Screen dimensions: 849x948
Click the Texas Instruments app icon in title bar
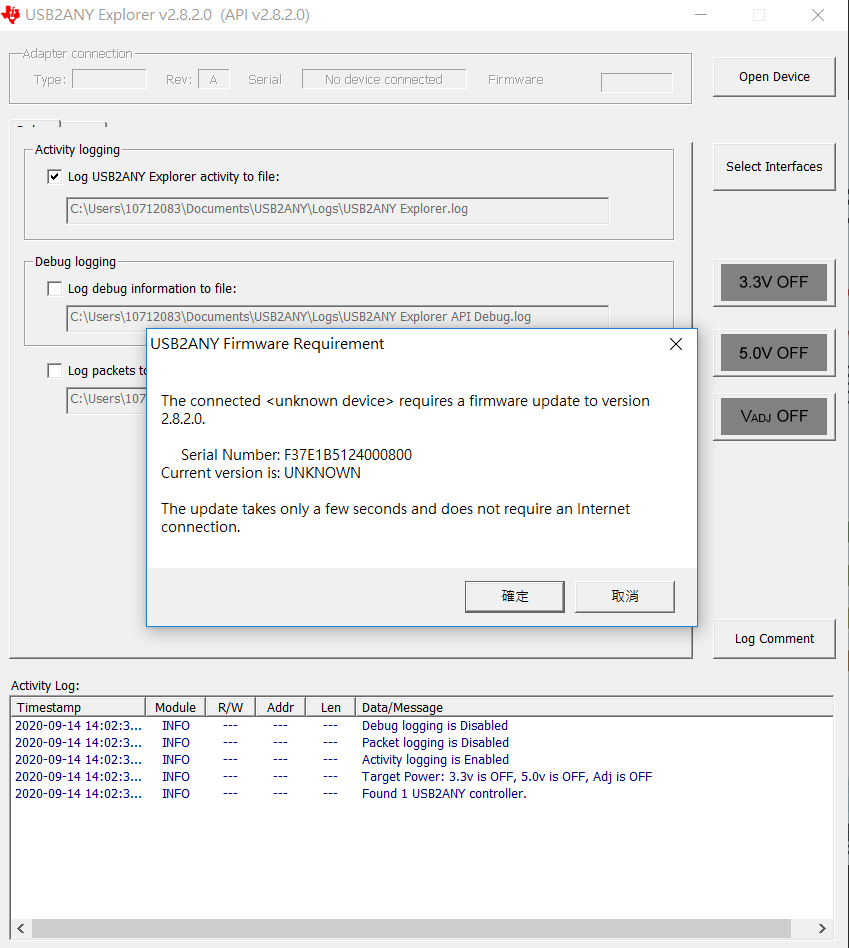(10, 15)
